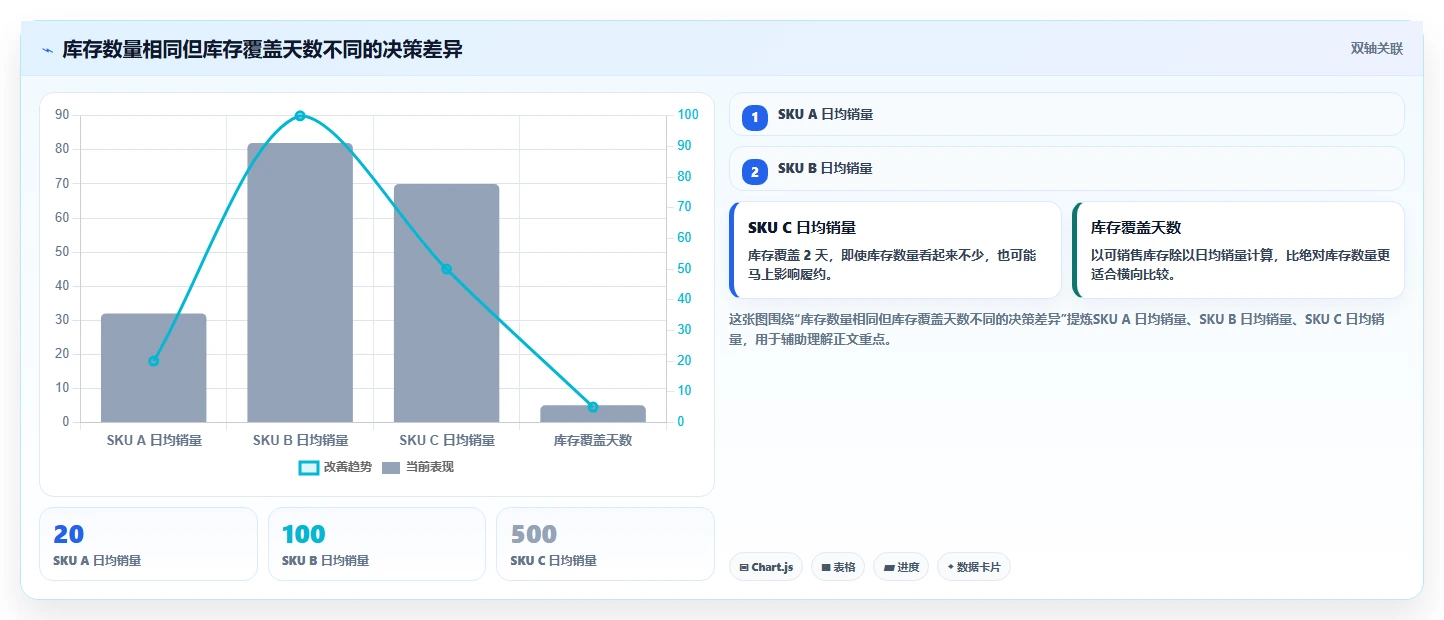Click the lightning icon beside the title
Screen dimensions: 1444x620
click(47, 50)
